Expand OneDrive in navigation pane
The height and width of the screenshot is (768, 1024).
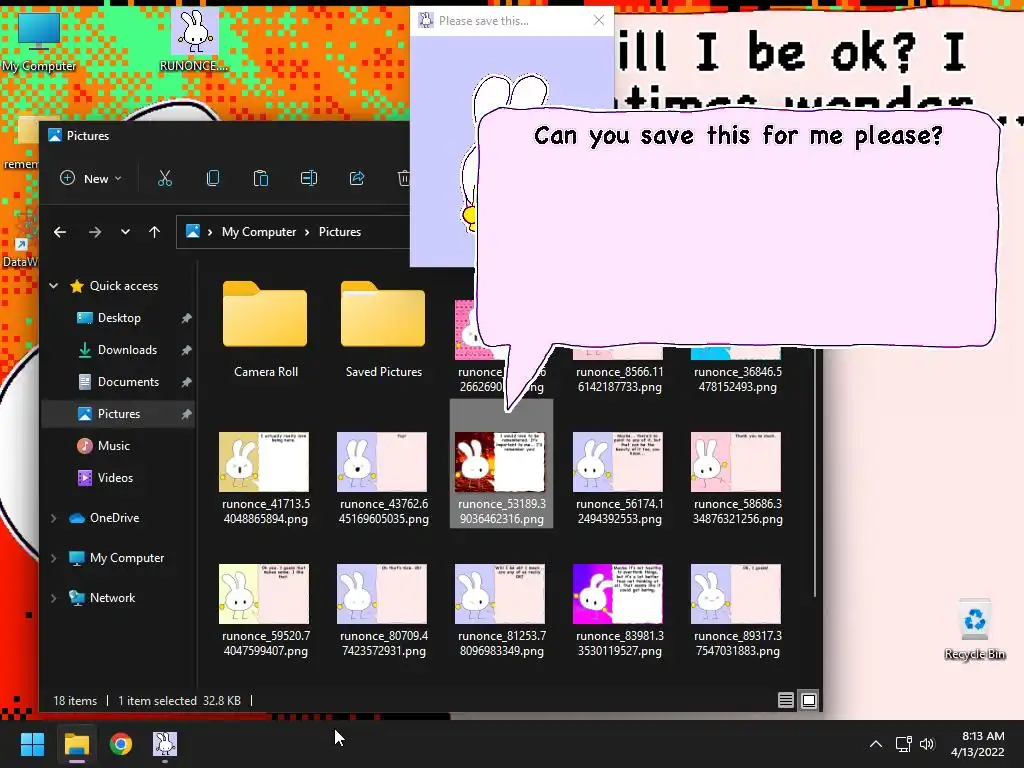coord(54,518)
